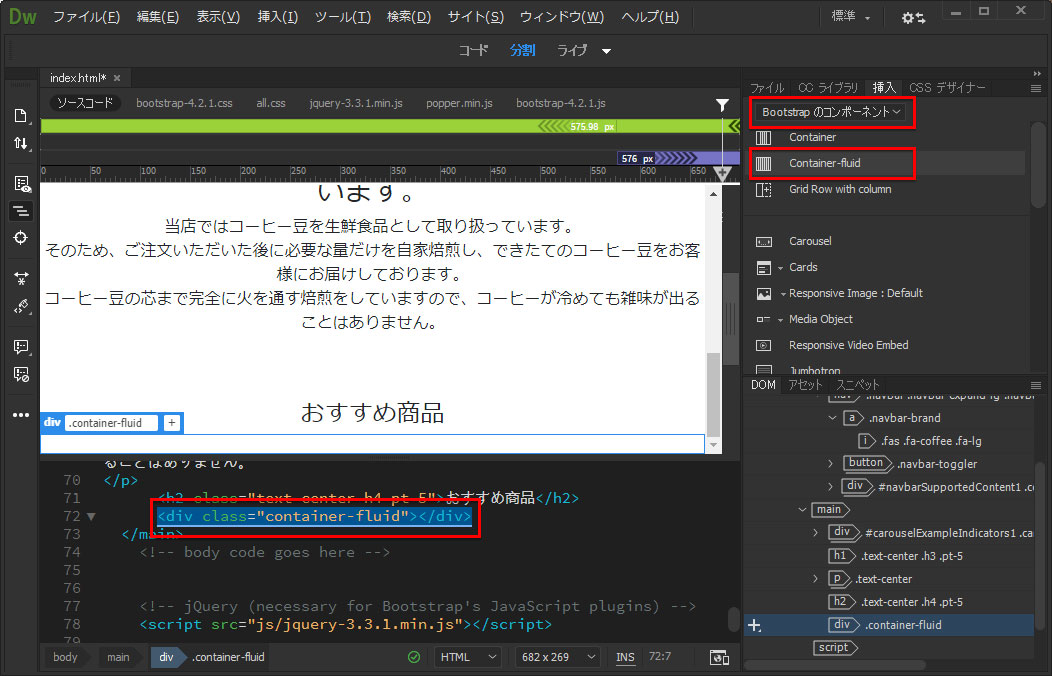This screenshot has width=1052, height=676.
Task: Open the Bootstrap のコンポーネント dropdown
Action: tap(831, 112)
